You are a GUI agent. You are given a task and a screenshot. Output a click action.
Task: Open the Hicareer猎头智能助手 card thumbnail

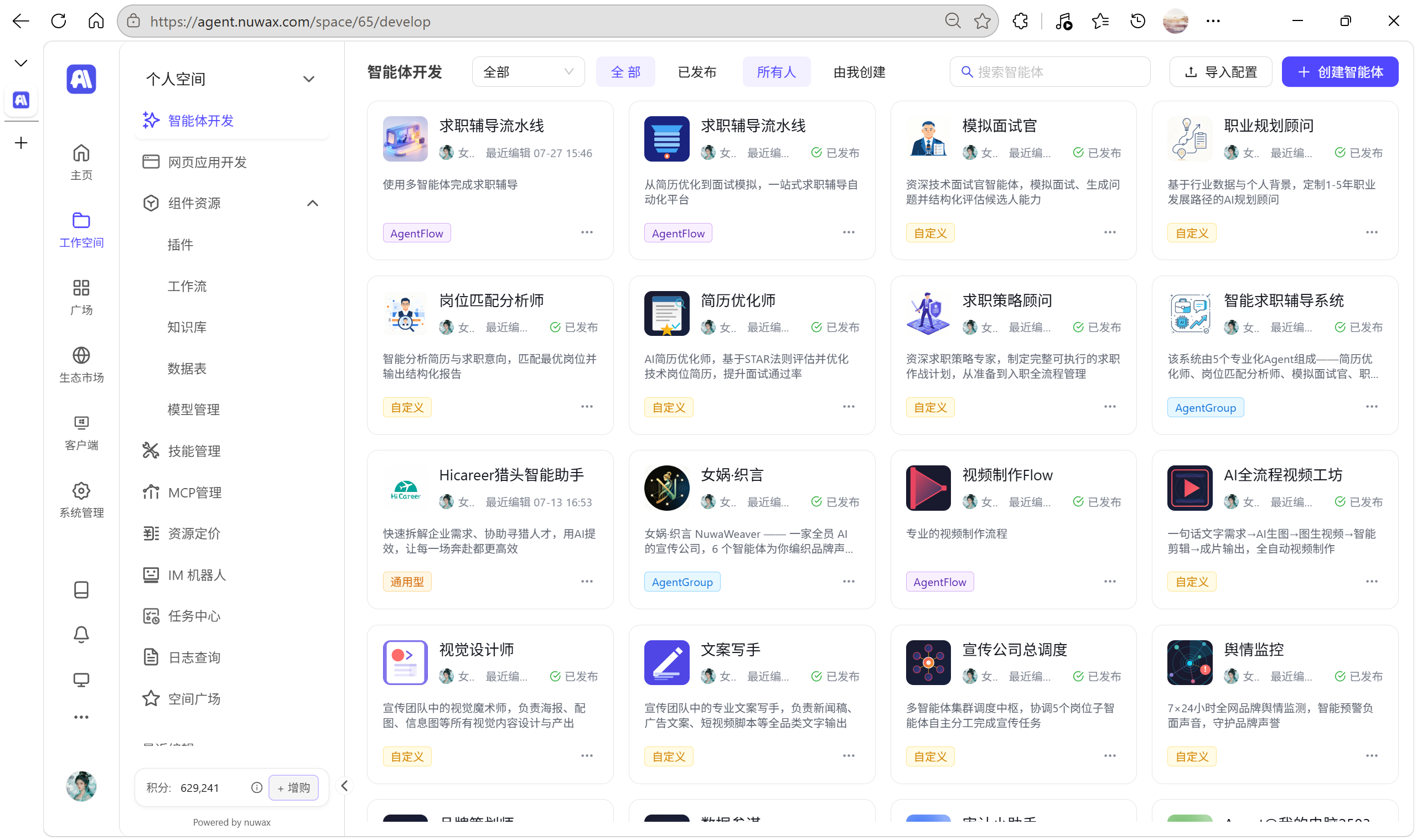405,489
